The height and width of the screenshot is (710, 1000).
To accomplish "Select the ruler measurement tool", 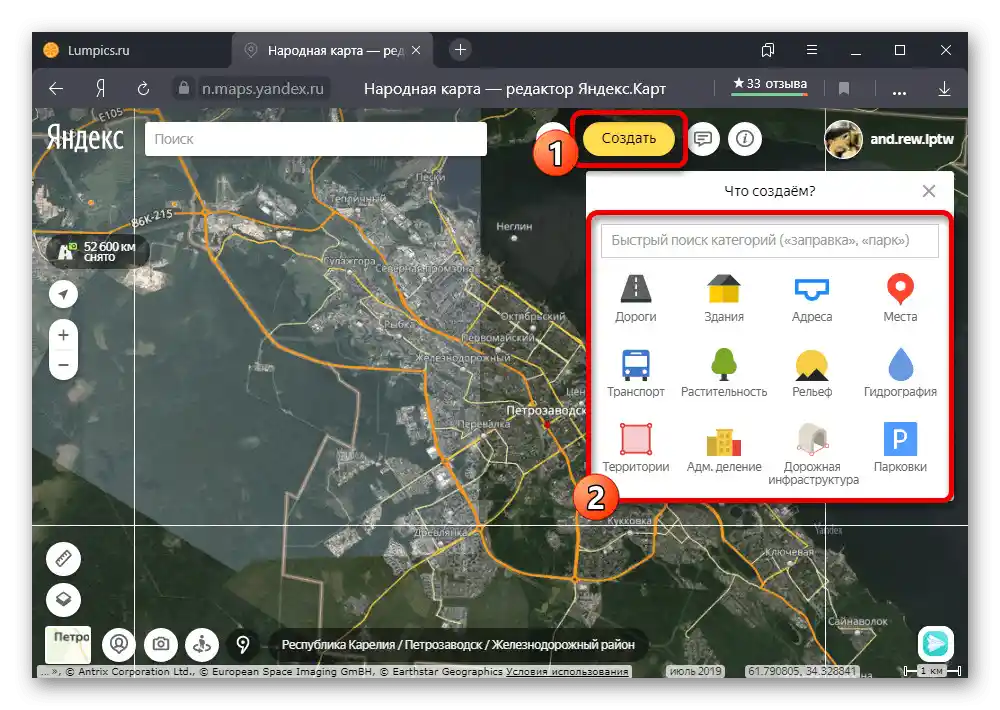I will [63, 559].
